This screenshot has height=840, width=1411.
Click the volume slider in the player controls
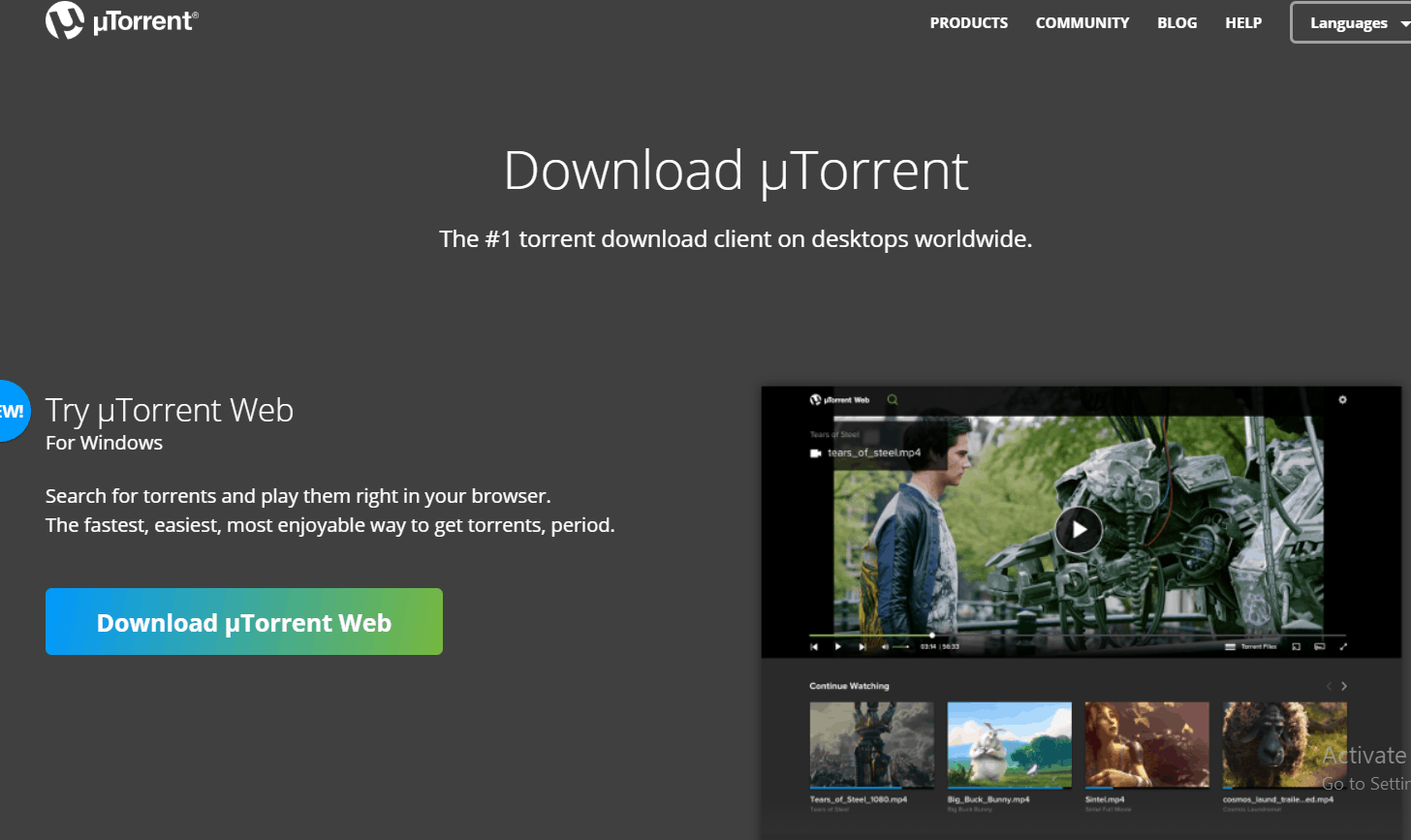(x=901, y=646)
